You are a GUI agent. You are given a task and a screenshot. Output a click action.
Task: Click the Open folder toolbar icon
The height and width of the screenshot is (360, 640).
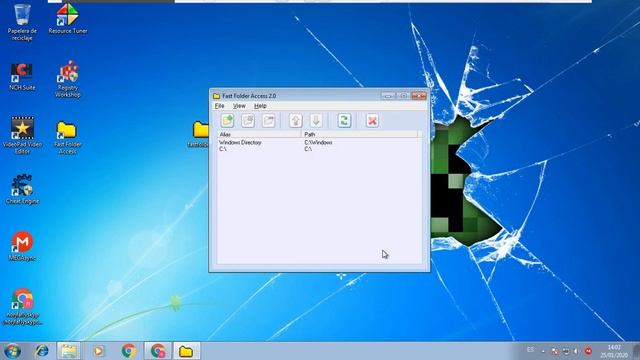[269, 121]
